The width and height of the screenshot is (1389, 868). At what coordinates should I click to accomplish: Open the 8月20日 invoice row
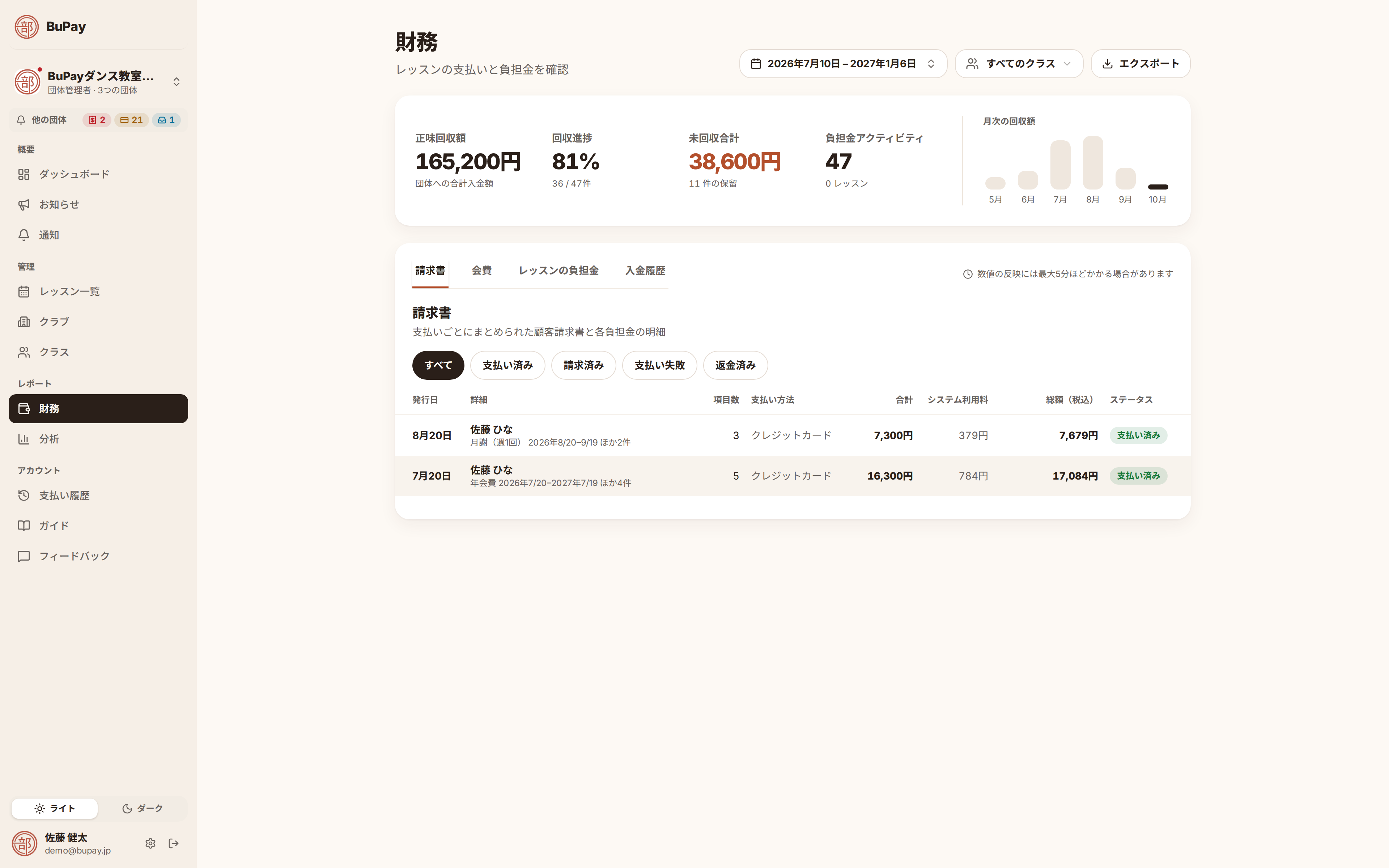pyautogui.click(x=792, y=436)
